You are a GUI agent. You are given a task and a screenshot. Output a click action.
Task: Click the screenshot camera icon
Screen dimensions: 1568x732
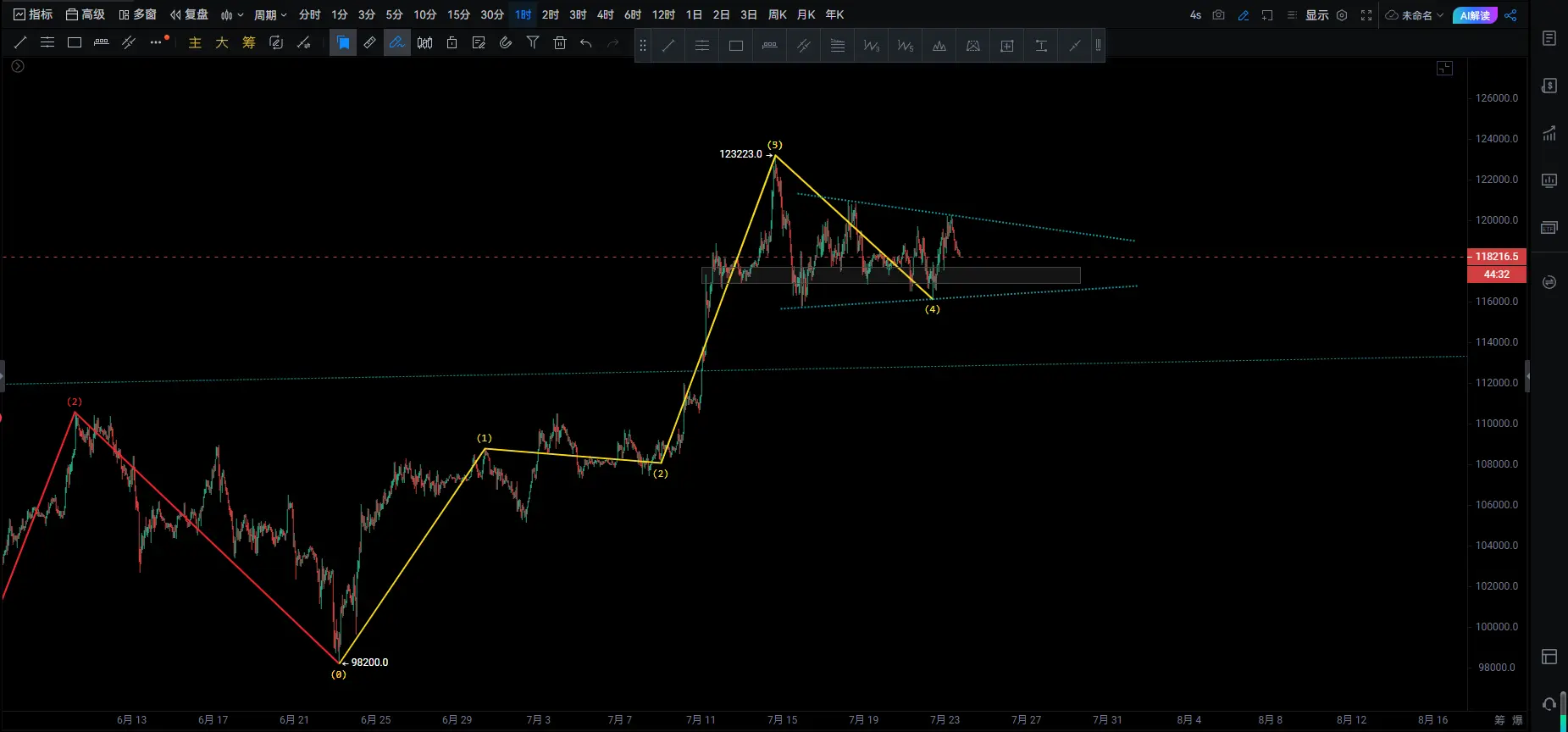(1219, 15)
